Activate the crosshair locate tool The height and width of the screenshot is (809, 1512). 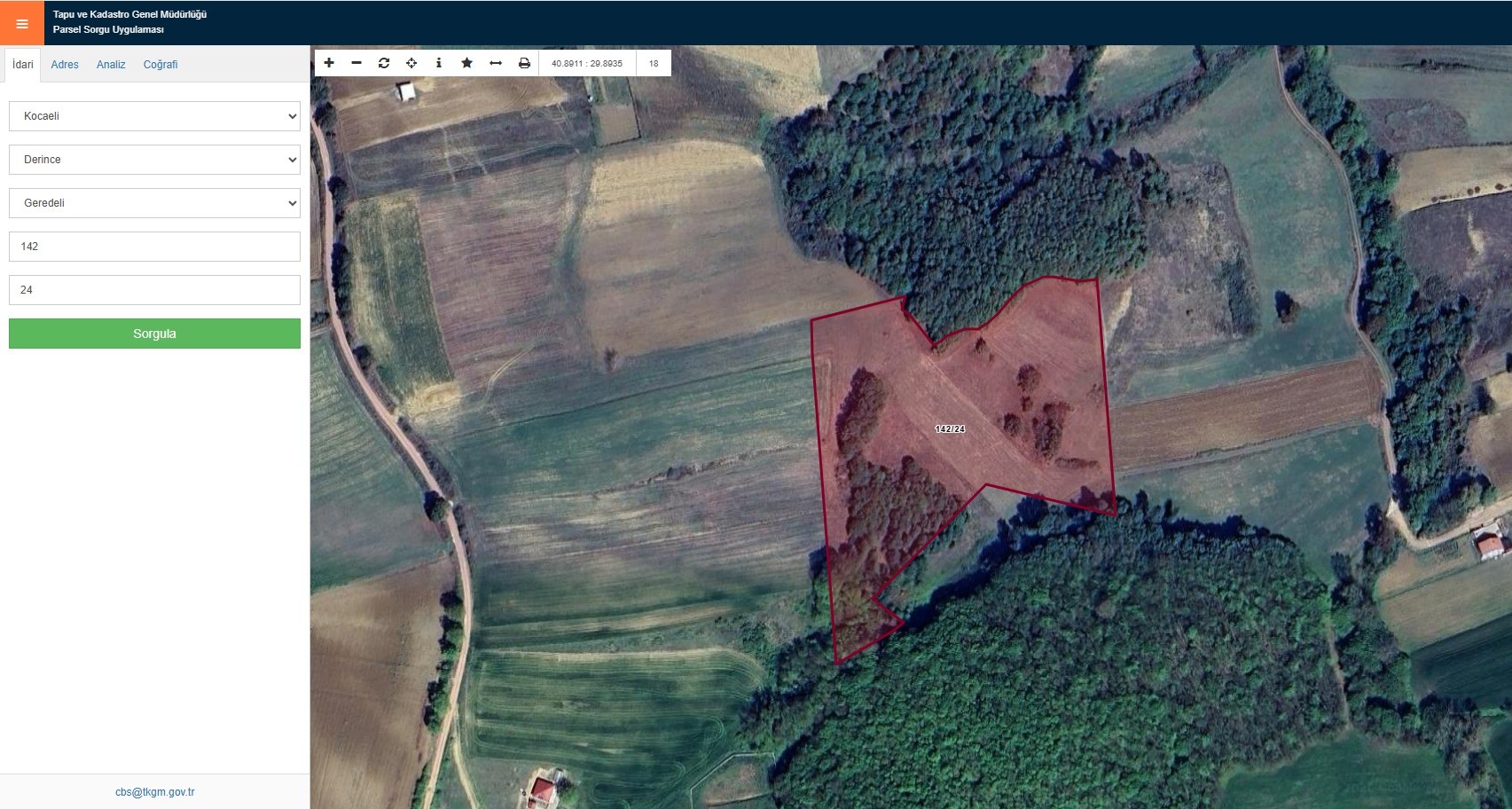point(411,63)
